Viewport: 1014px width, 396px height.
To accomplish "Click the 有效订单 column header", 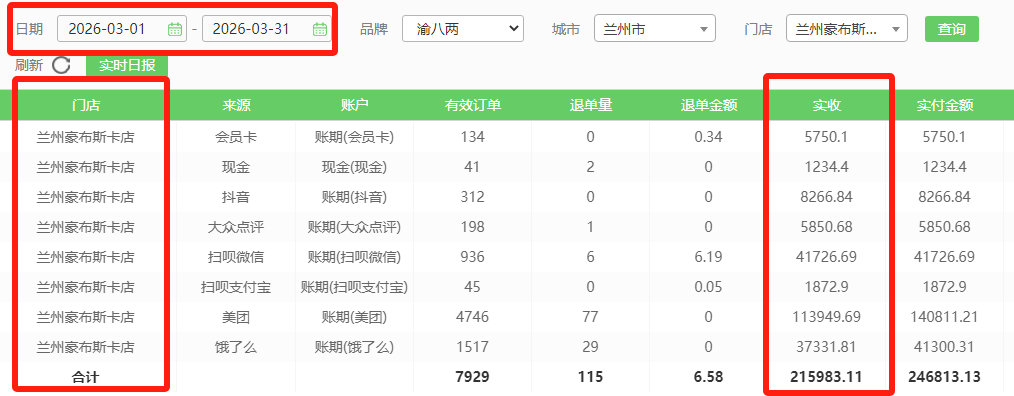I will coord(472,105).
